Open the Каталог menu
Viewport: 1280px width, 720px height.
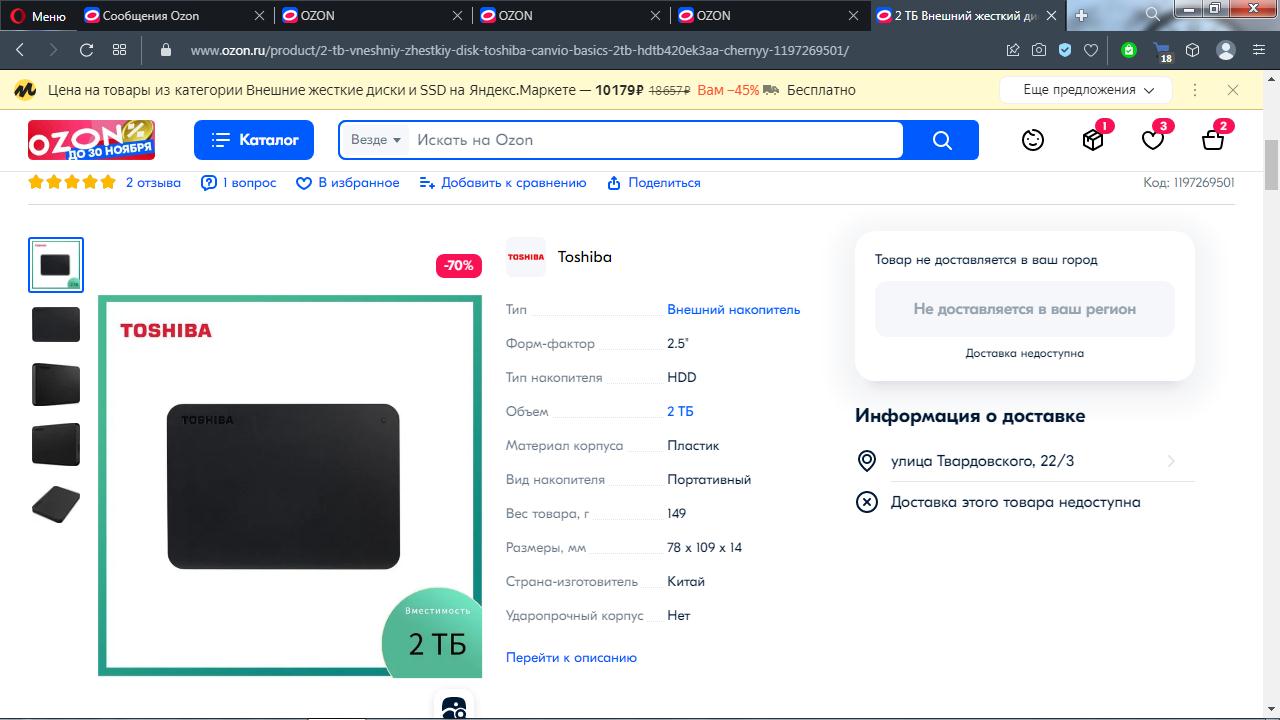254,140
